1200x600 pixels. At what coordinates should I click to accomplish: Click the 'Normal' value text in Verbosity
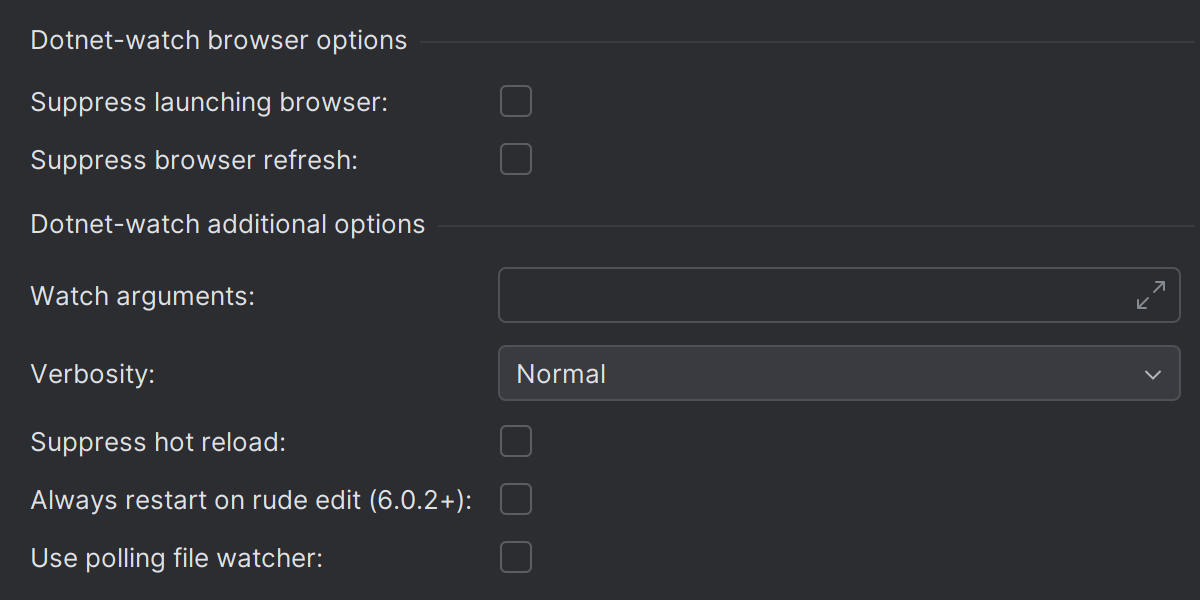(561, 374)
